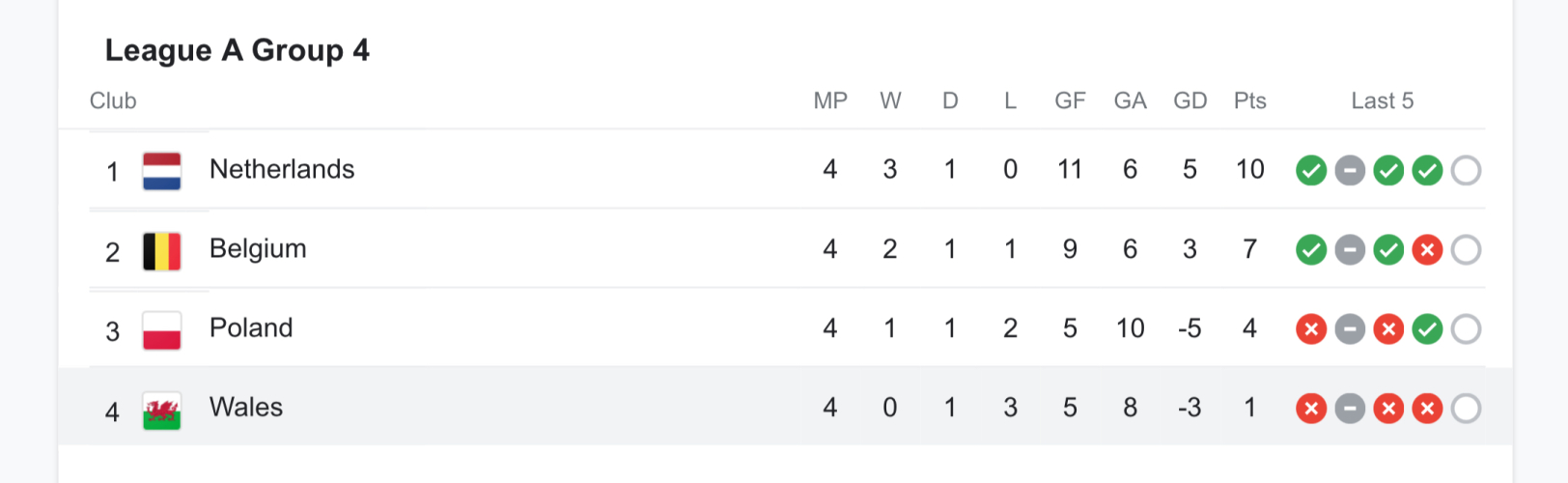Click the League A Group 4 heading
Image resolution: width=1568 pixels, height=483 pixels.
[238, 50]
